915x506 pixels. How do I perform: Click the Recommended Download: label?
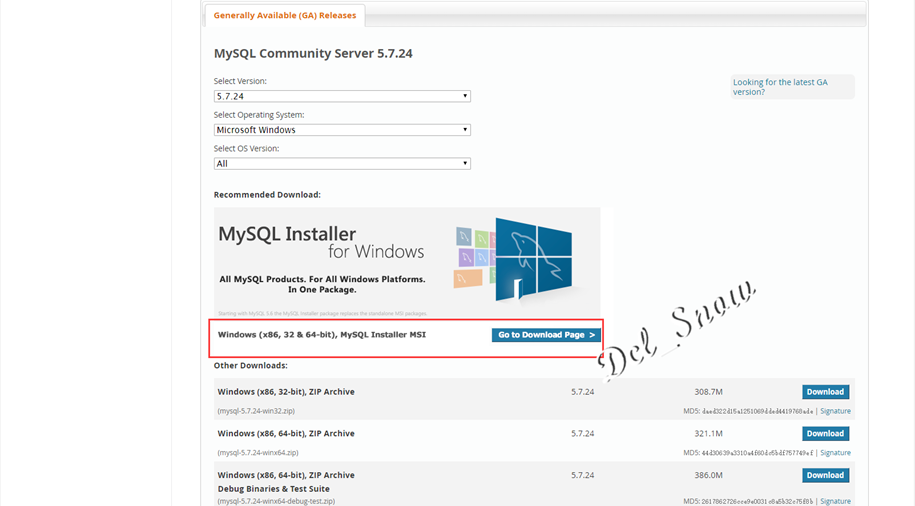click(267, 195)
